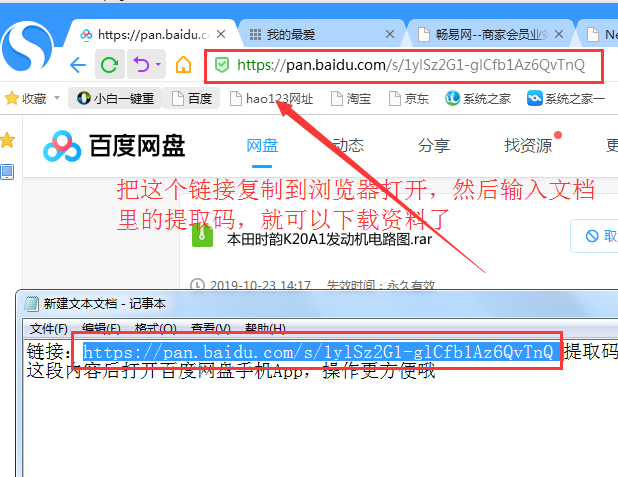Click file name 本田时韵K20A1发动机电路图.rar
This screenshot has width=618, height=477.
[x=329, y=239]
